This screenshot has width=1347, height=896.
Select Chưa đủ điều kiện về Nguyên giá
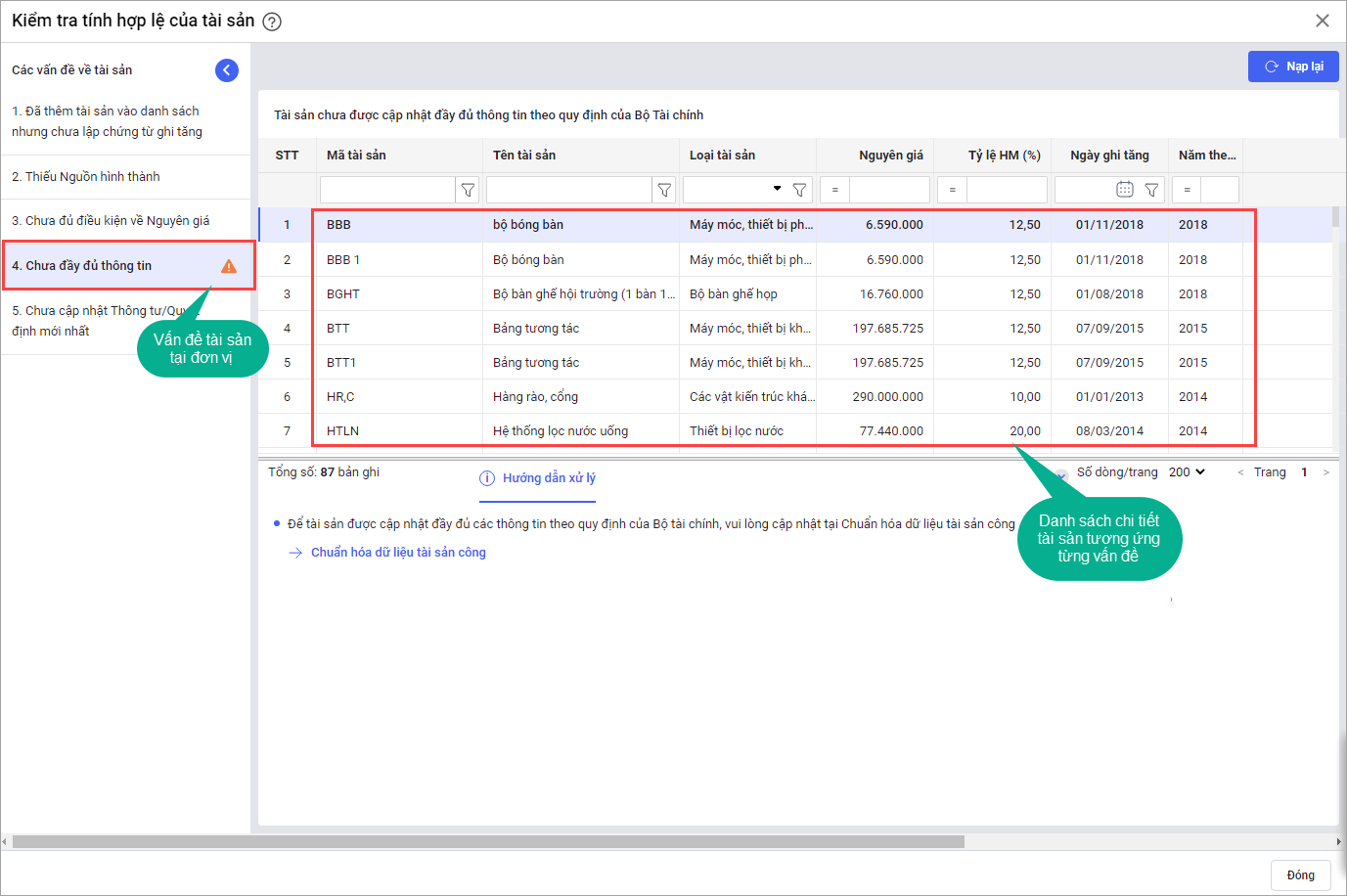pos(111,221)
